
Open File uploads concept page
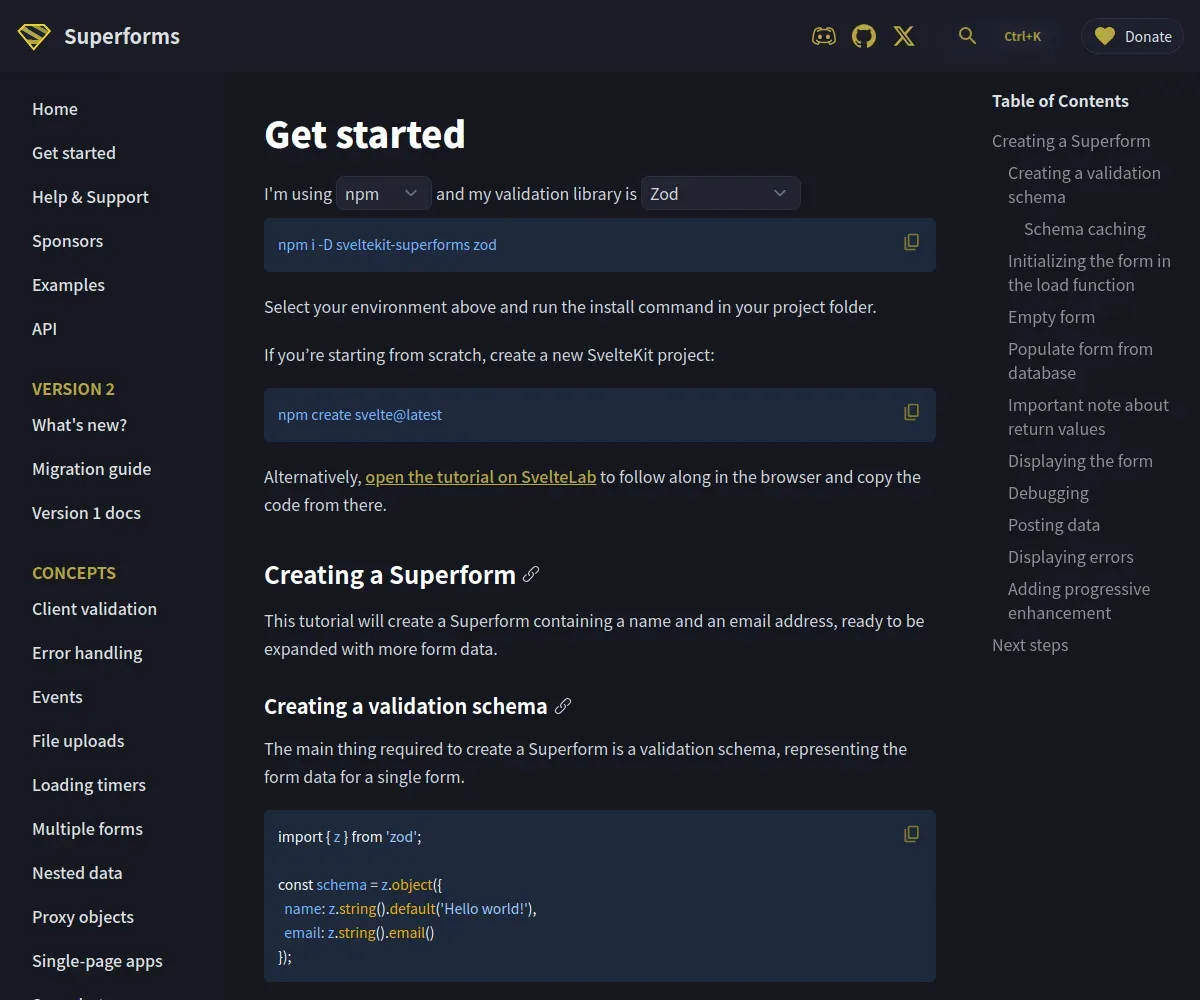click(x=78, y=741)
